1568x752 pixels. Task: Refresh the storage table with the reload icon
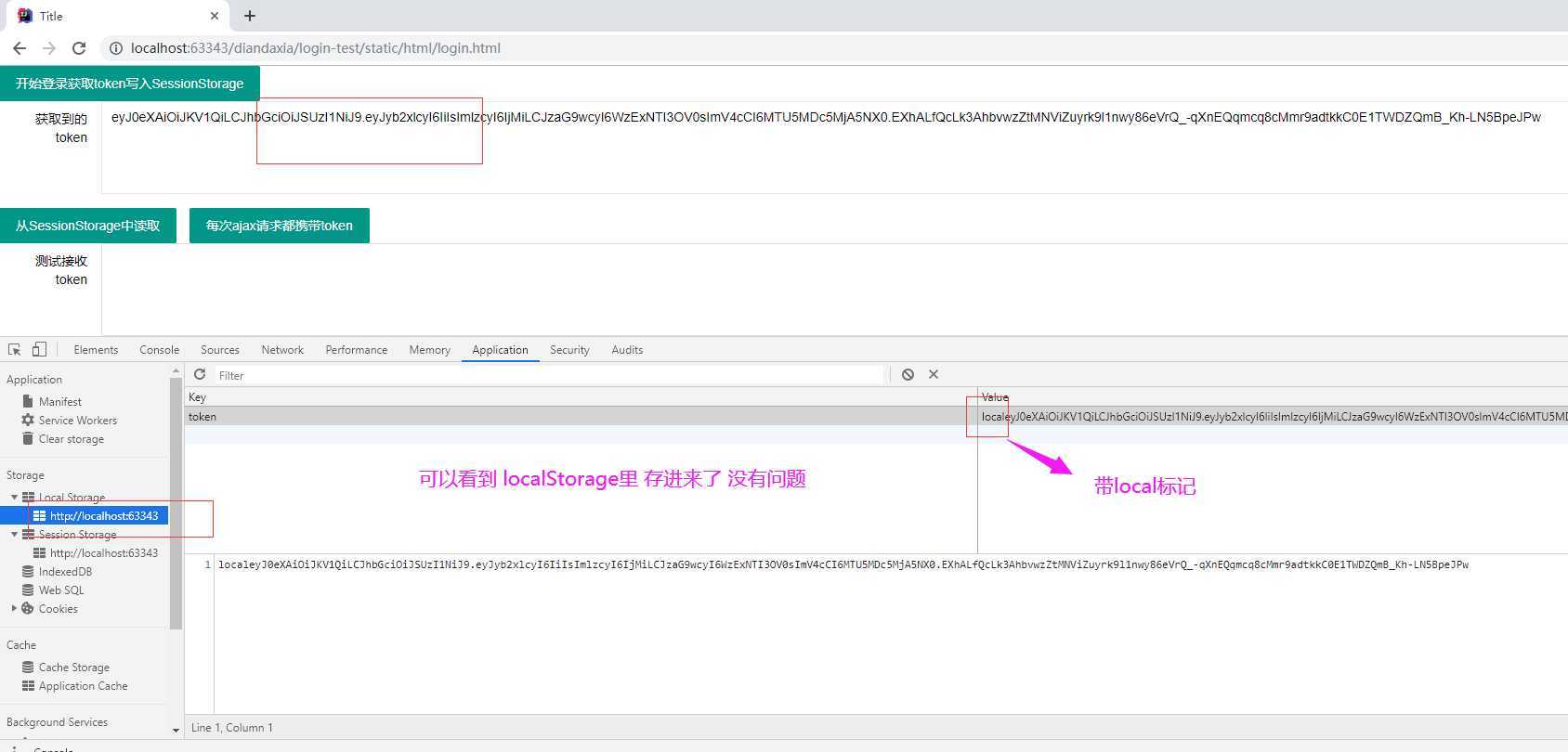tap(200, 375)
